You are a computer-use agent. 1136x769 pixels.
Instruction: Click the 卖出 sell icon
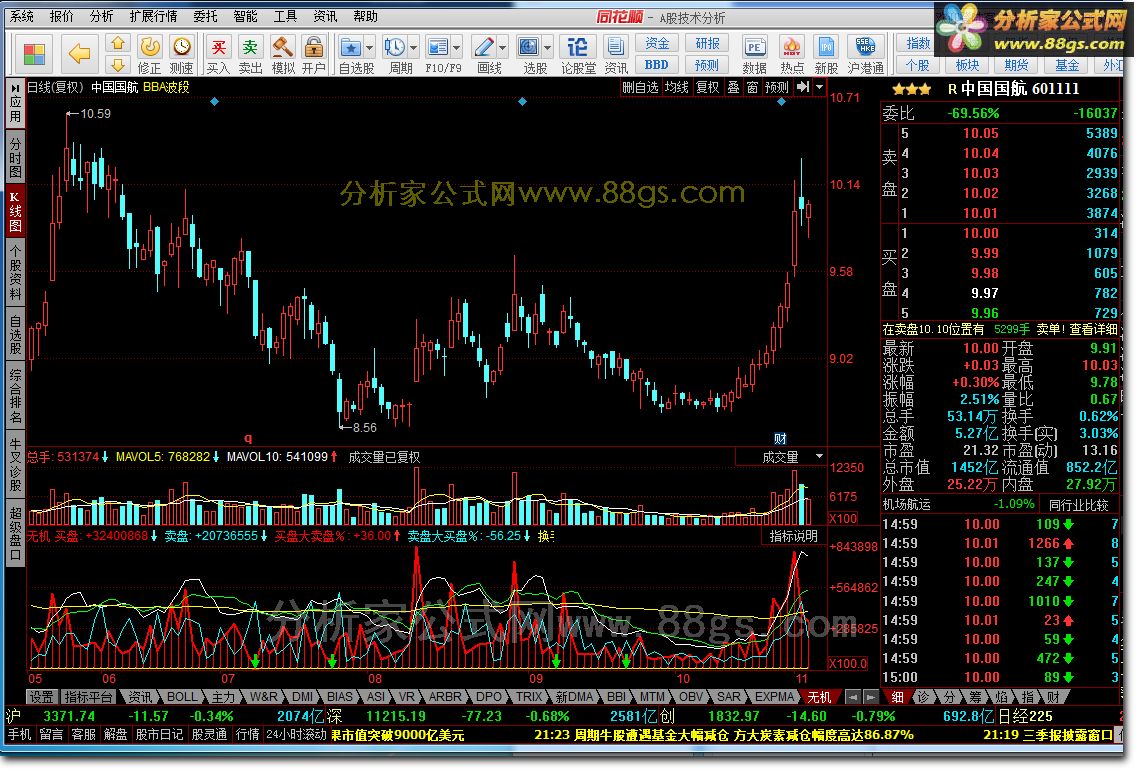(250, 48)
